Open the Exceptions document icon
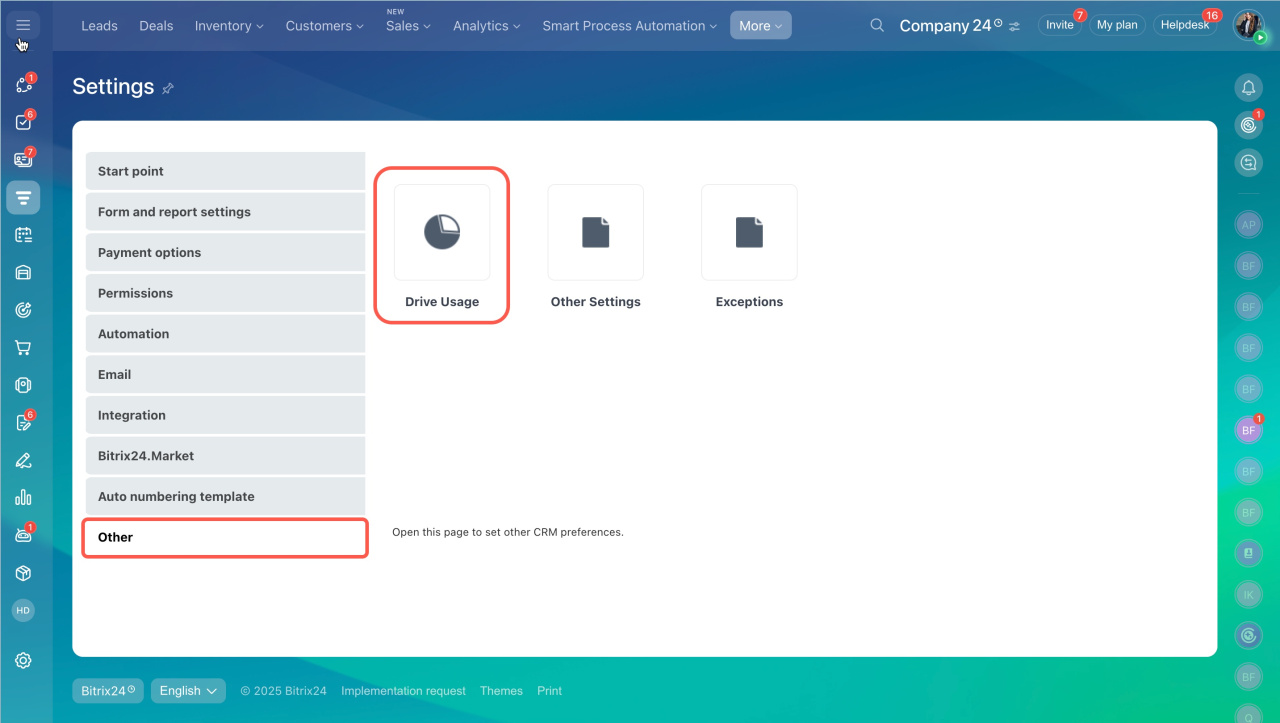The height and width of the screenshot is (723, 1280). (749, 232)
